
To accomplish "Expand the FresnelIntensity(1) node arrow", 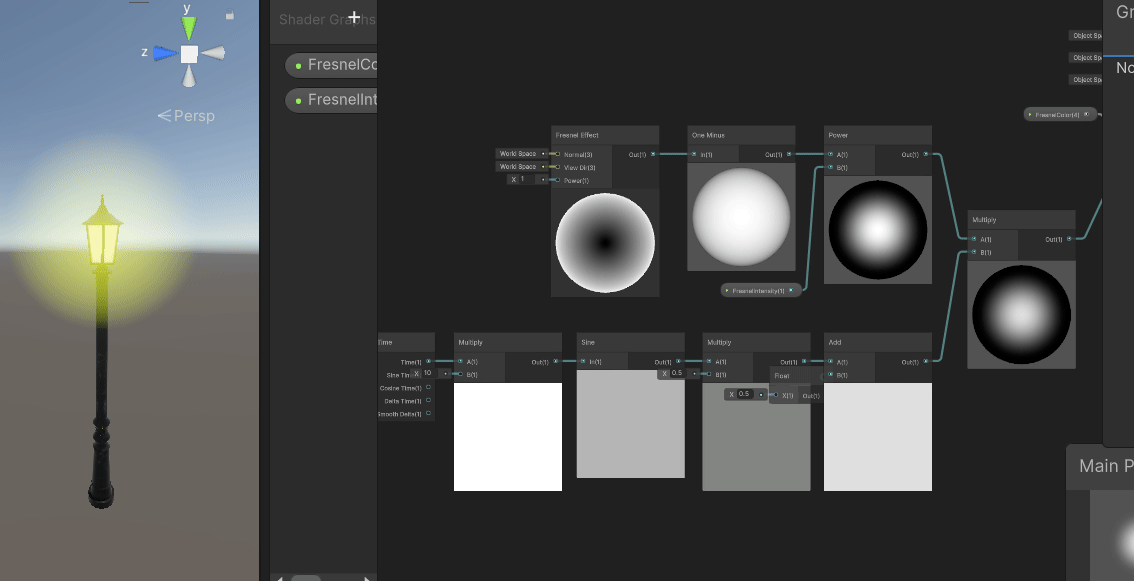I will point(727,290).
